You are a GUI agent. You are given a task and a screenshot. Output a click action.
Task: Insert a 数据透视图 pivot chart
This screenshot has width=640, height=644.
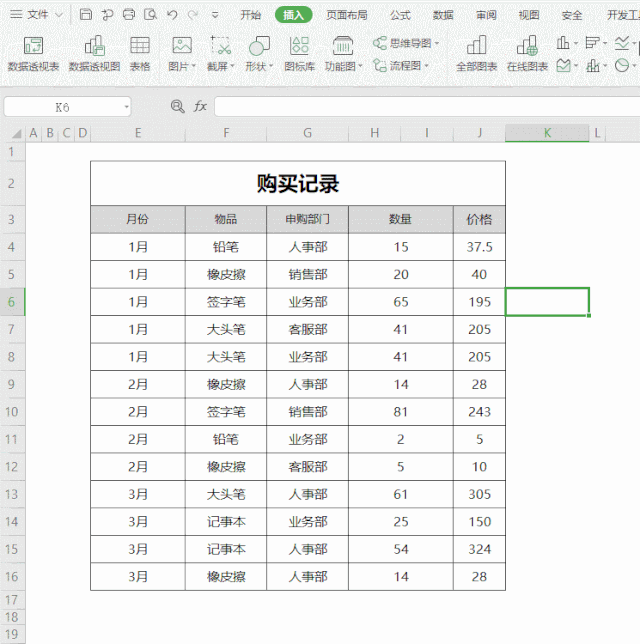coord(94,53)
